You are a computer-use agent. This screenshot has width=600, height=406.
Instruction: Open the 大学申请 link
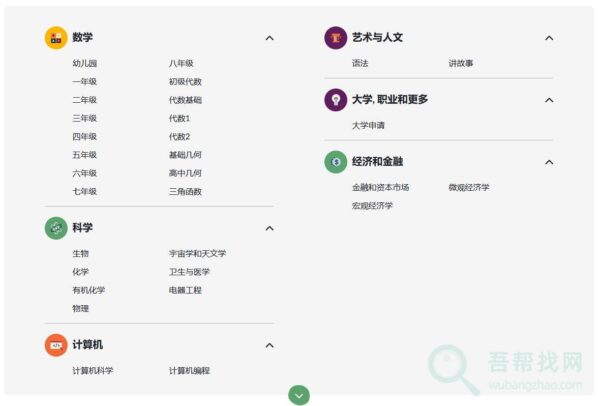(368, 125)
